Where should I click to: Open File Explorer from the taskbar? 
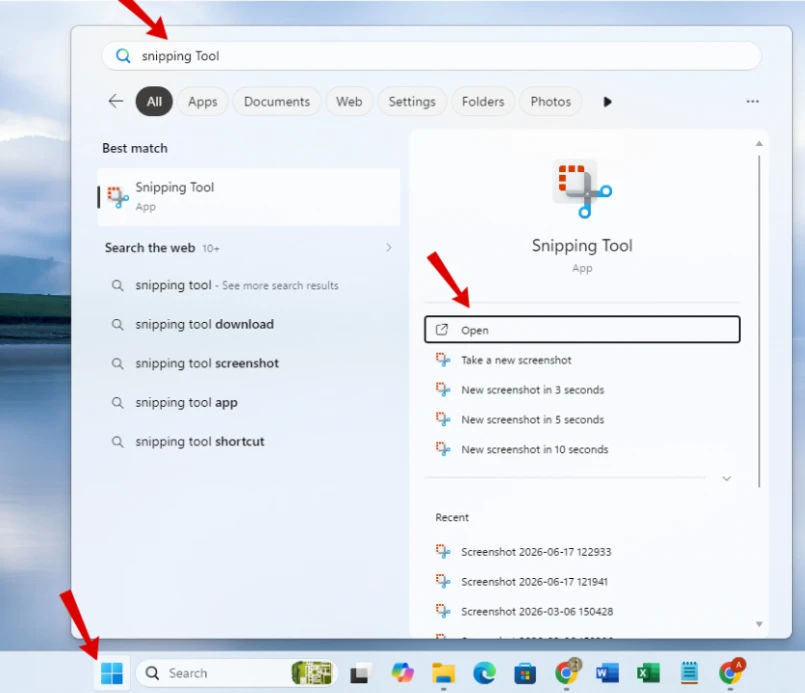(x=443, y=672)
